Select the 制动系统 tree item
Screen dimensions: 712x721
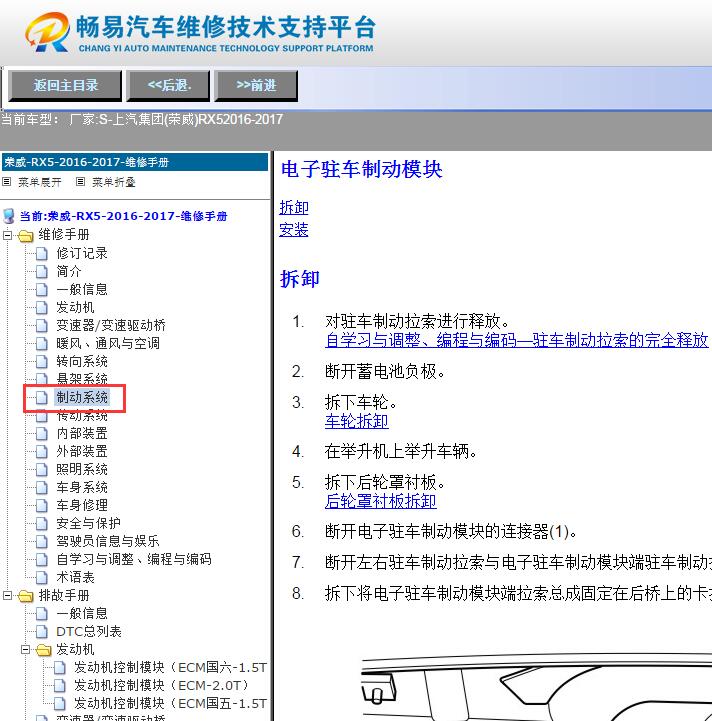(82, 397)
